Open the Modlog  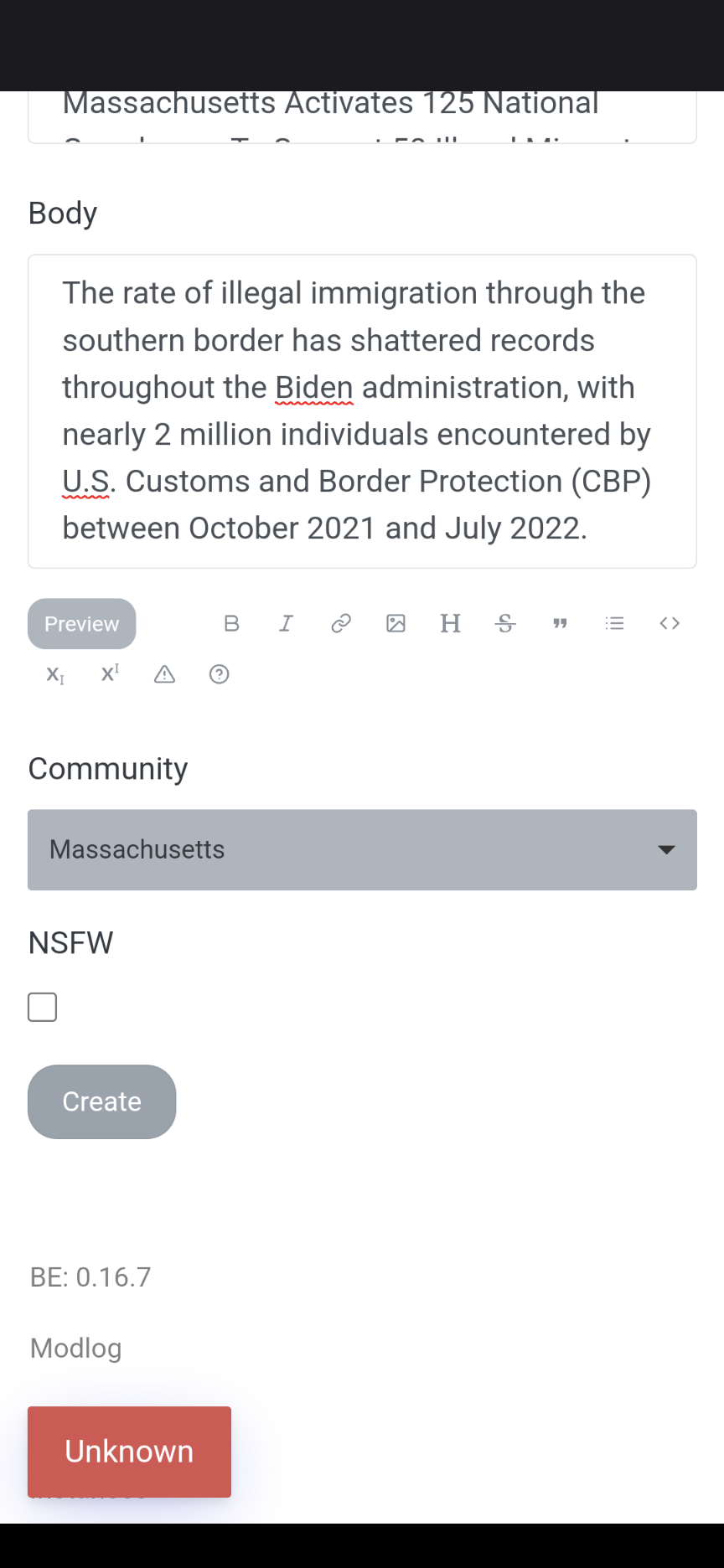pyautogui.click(x=75, y=1348)
